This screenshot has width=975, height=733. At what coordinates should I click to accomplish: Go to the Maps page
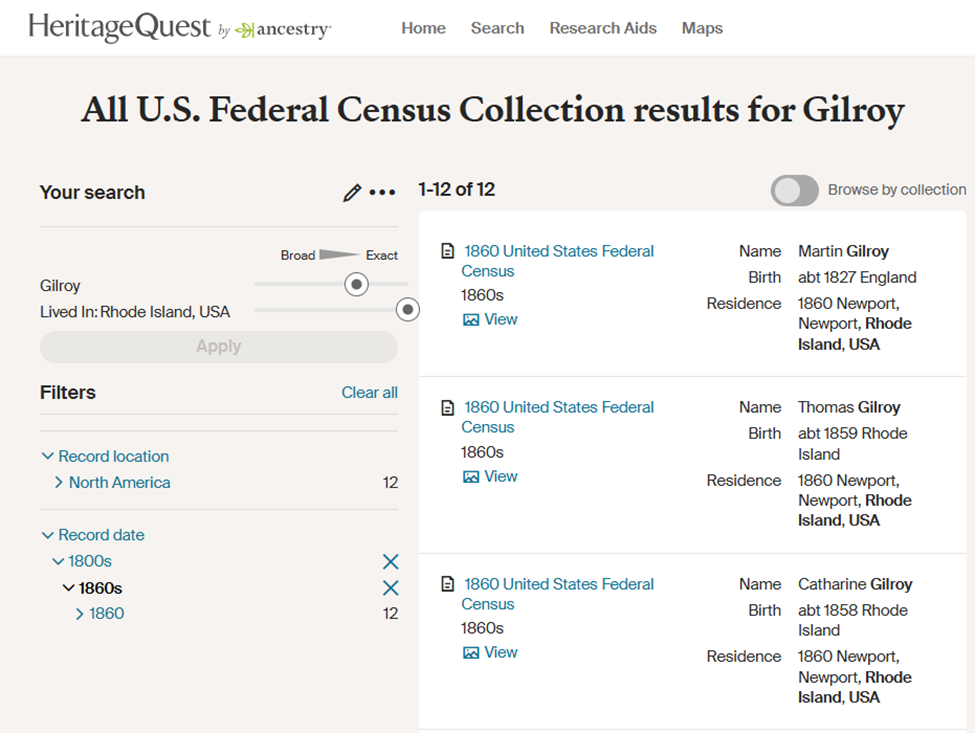tap(702, 28)
